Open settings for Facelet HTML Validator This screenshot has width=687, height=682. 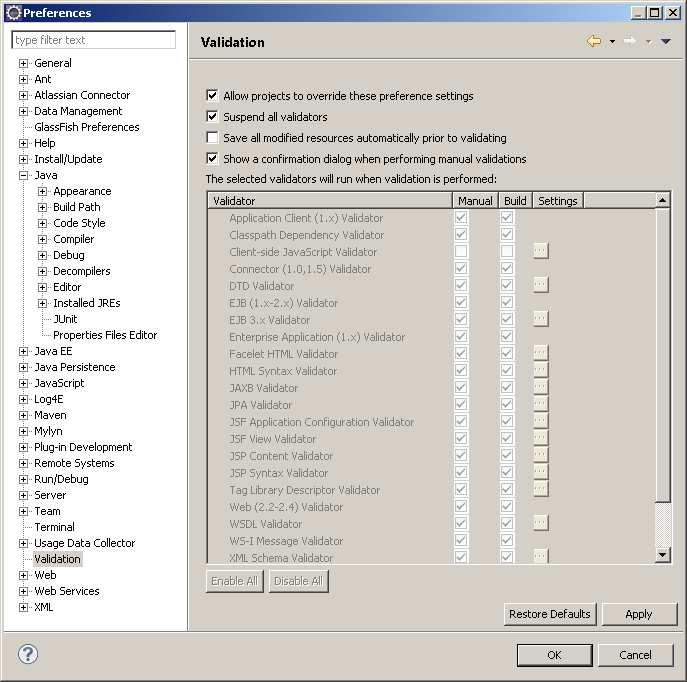541,353
